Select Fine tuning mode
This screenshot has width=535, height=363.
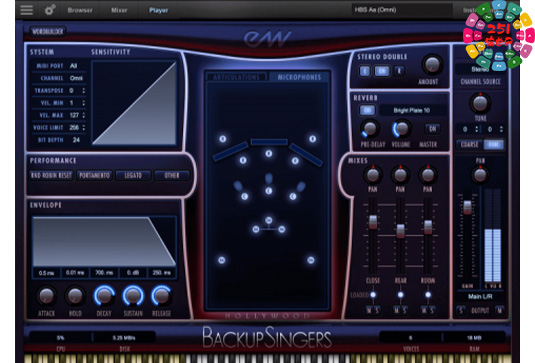(x=493, y=144)
